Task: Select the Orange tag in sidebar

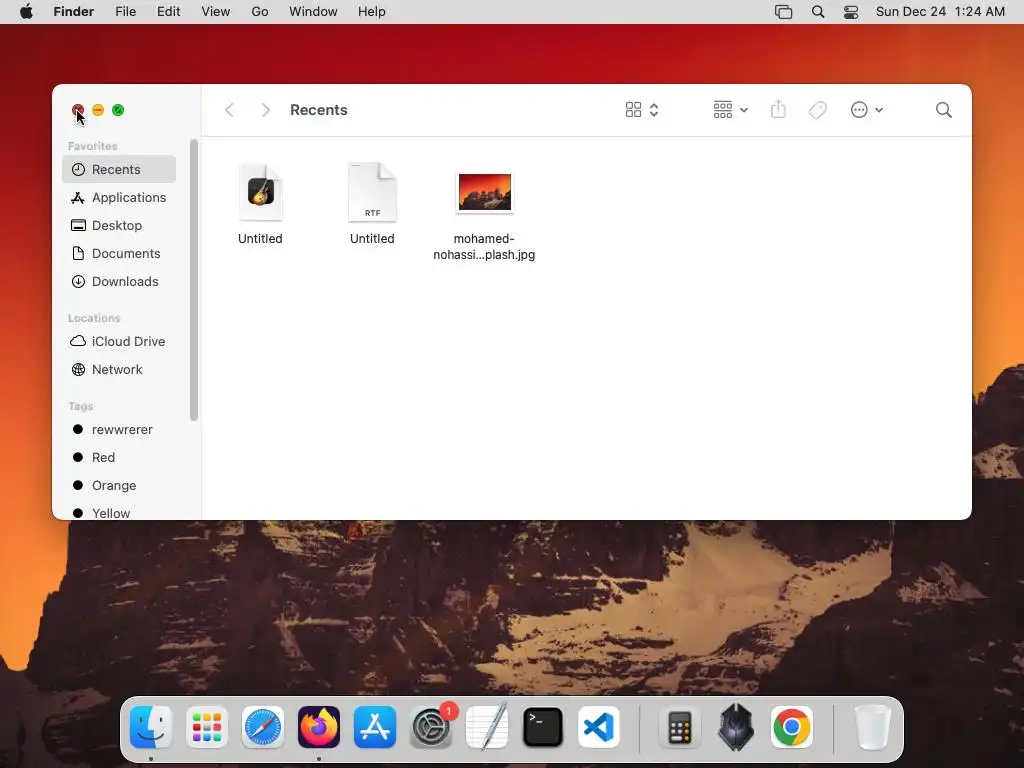Action: point(119,486)
